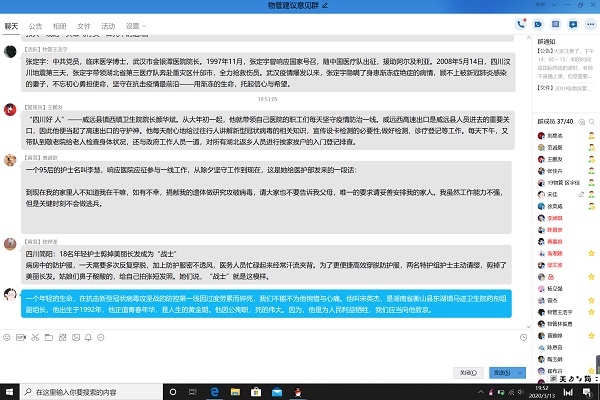Open File Explorer from taskbar
The image size is (600, 400).
[235, 392]
